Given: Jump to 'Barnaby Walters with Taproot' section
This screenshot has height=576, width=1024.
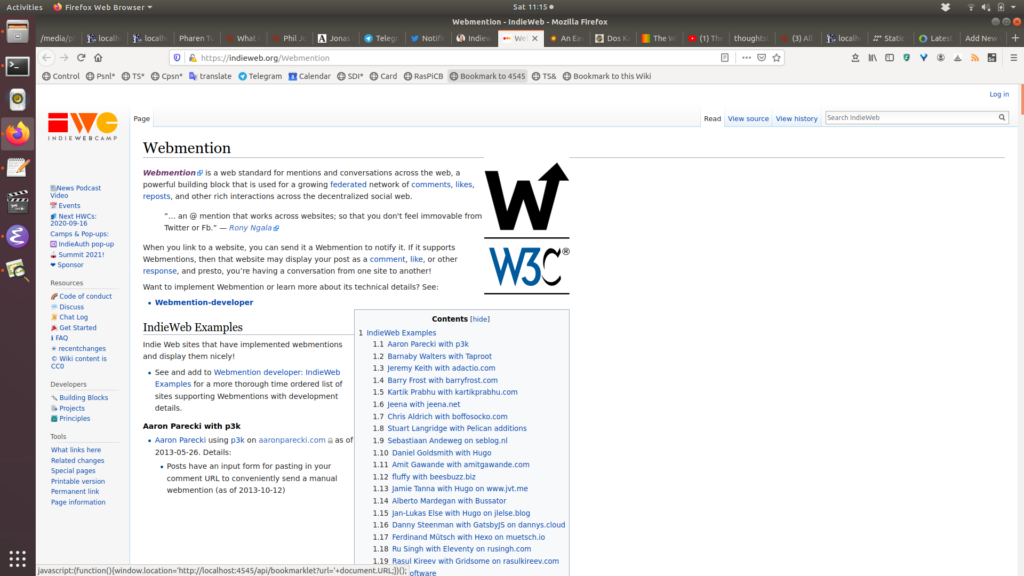Looking at the screenshot, I should click(x=440, y=357).
